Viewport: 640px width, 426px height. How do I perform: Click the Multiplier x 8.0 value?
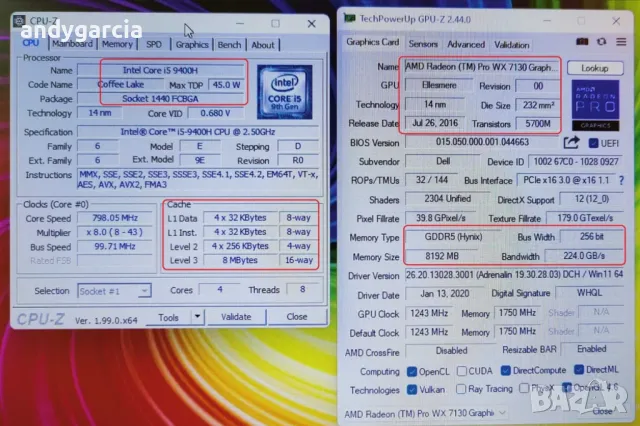pyautogui.click(x=115, y=232)
